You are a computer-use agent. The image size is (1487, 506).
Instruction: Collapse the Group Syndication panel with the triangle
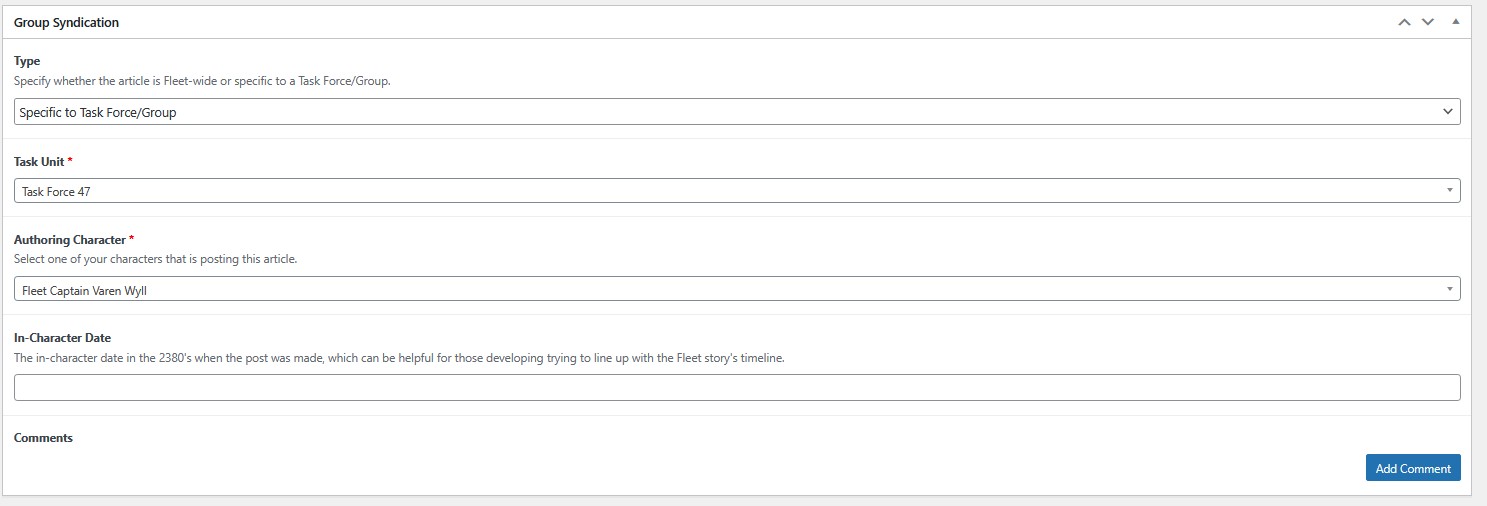[1455, 22]
